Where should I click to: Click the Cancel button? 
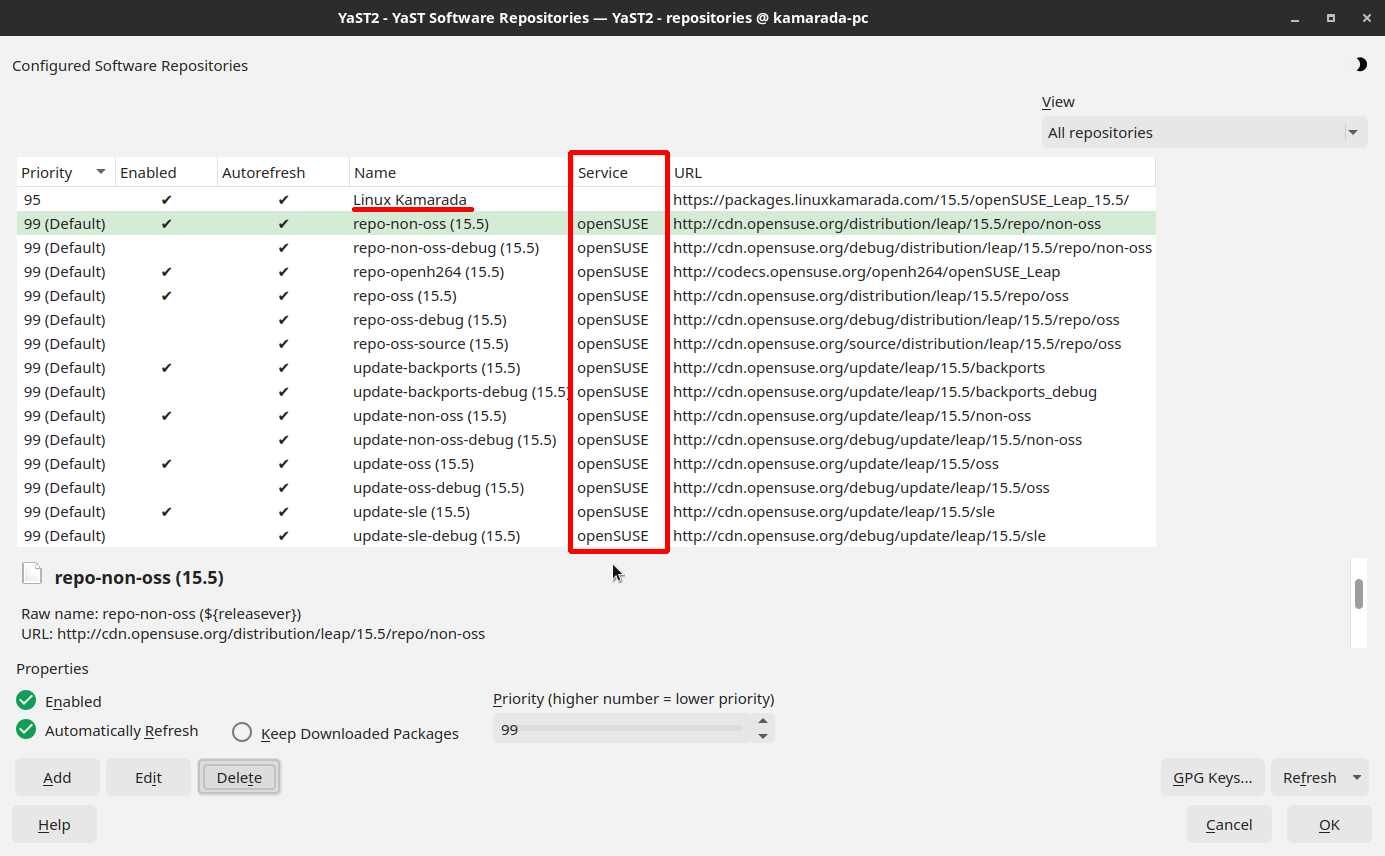[1229, 824]
